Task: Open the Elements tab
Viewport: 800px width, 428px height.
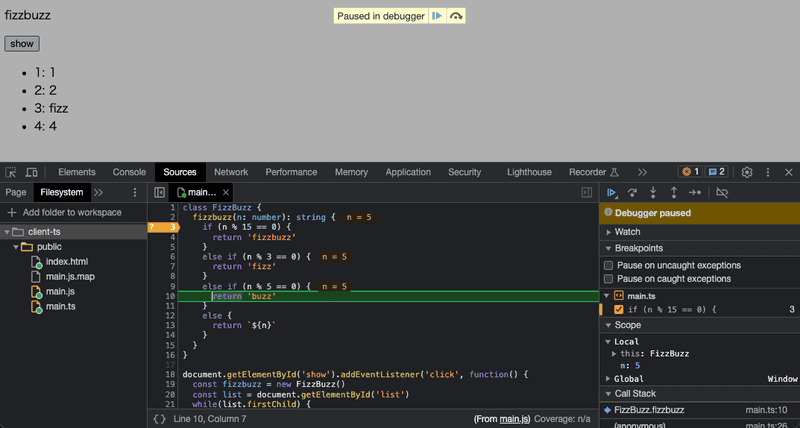Action: coord(77,172)
